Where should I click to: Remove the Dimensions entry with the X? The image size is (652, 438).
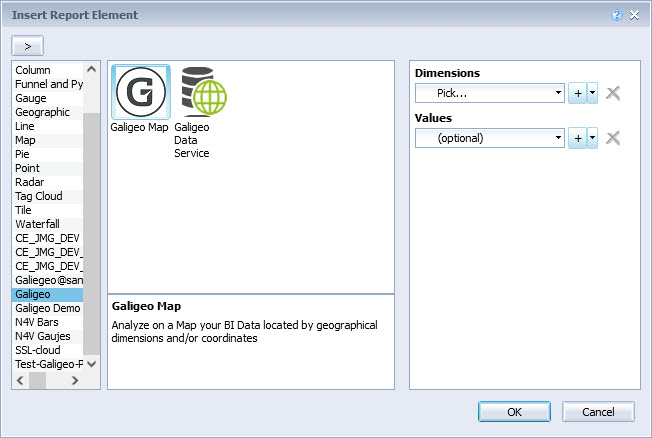point(613,93)
